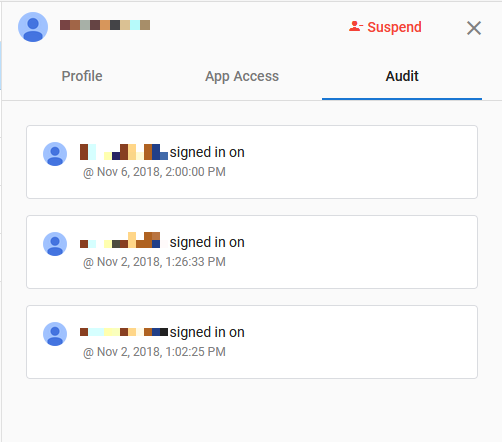Click the blurred name in the Nov 6 entry
Viewport: 502px width, 442px height.
(x=124, y=152)
